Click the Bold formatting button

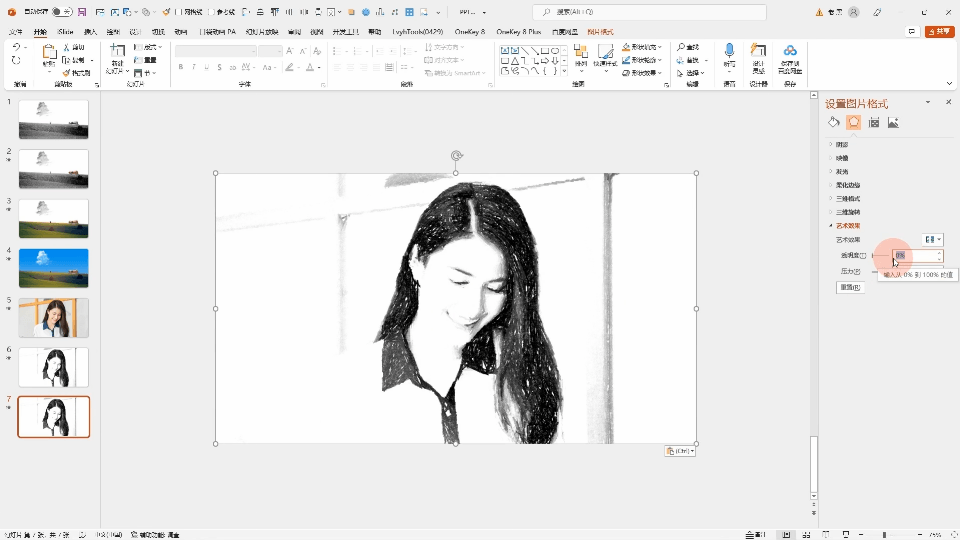click(181, 68)
